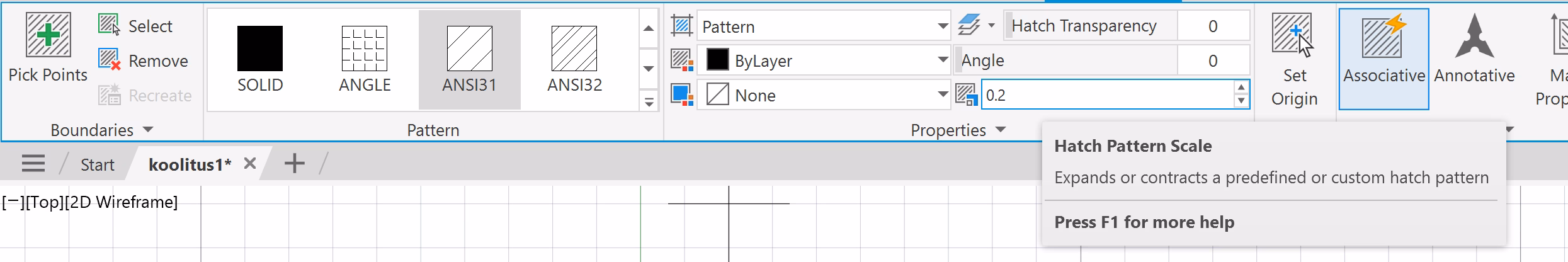Expand the pattern gallery list
This screenshot has height=262, width=1568.
tap(649, 101)
